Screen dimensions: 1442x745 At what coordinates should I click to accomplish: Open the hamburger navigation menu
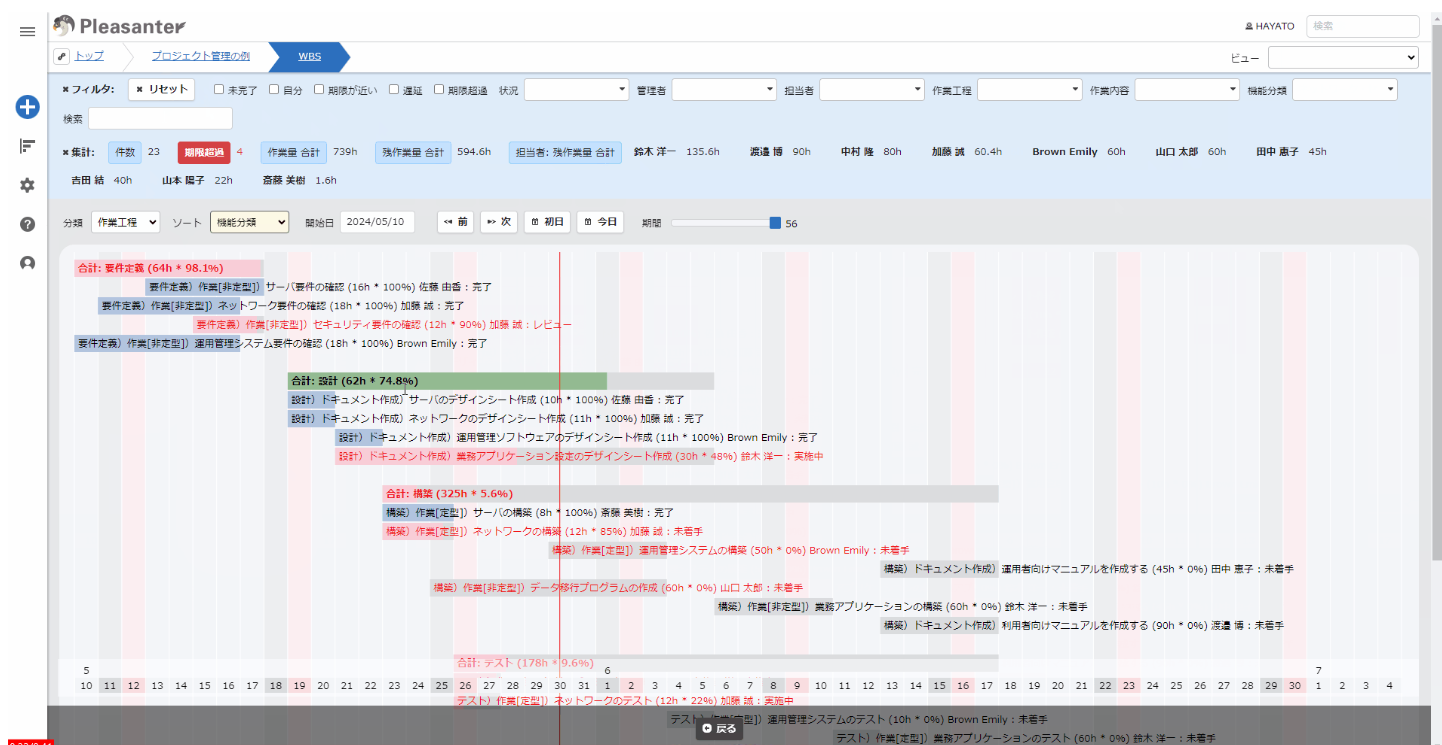tap(27, 32)
